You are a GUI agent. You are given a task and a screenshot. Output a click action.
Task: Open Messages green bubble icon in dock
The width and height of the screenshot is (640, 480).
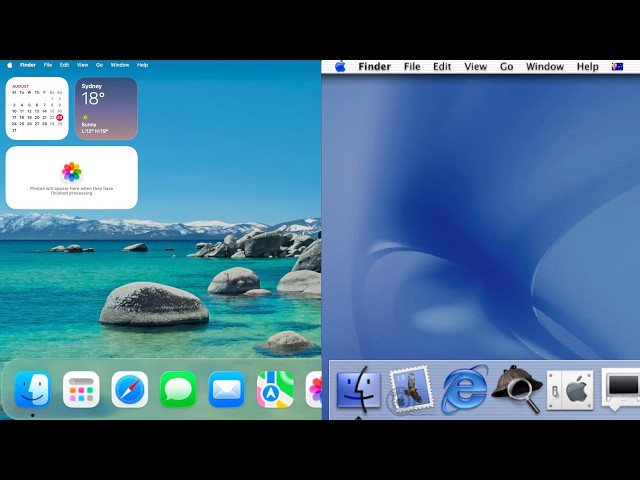point(178,389)
